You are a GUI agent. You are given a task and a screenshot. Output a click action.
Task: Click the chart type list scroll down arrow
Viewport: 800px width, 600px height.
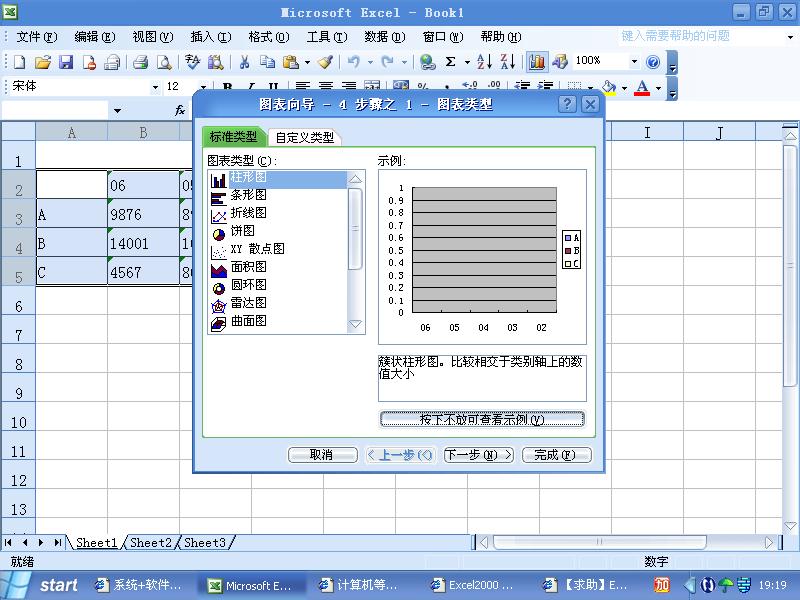pos(355,324)
